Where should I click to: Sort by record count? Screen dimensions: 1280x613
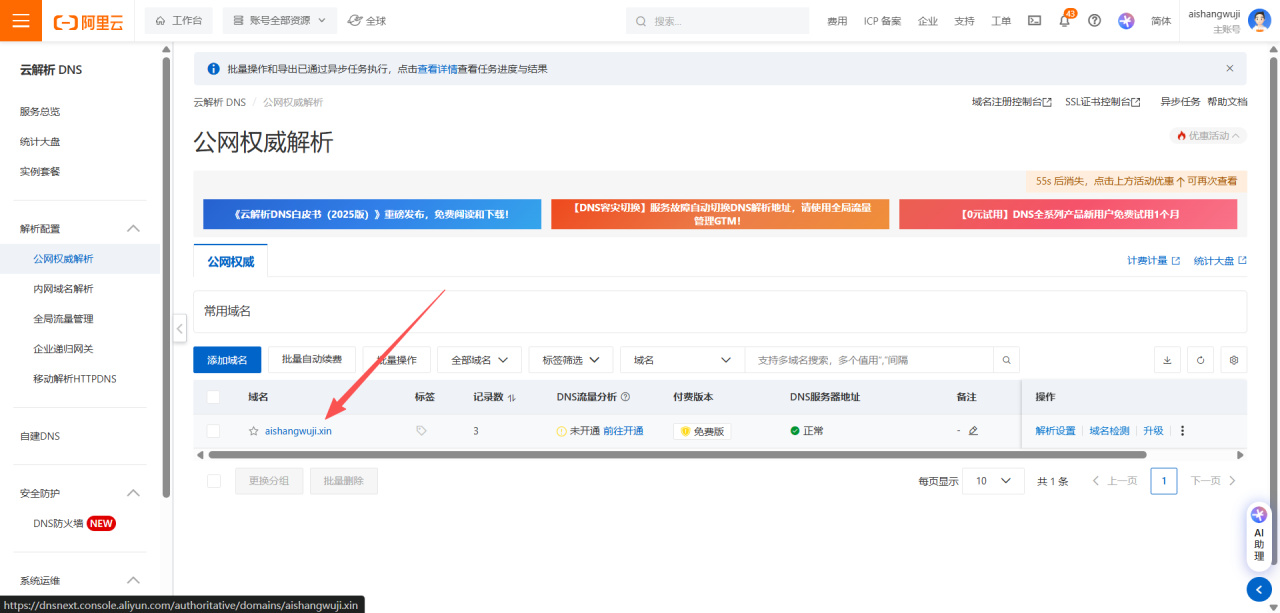click(x=512, y=397)
